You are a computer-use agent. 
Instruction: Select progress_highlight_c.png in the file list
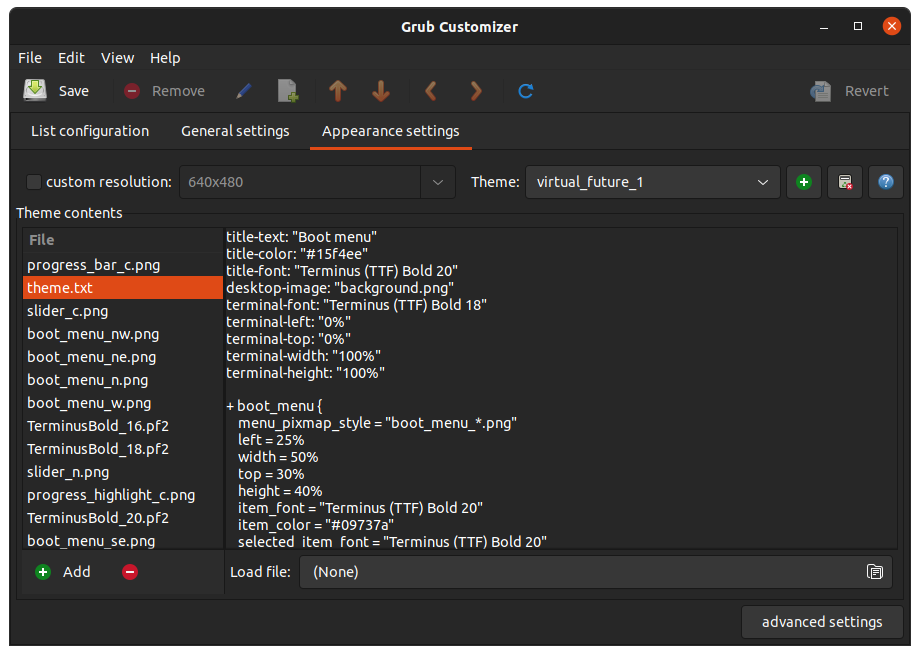123,495
